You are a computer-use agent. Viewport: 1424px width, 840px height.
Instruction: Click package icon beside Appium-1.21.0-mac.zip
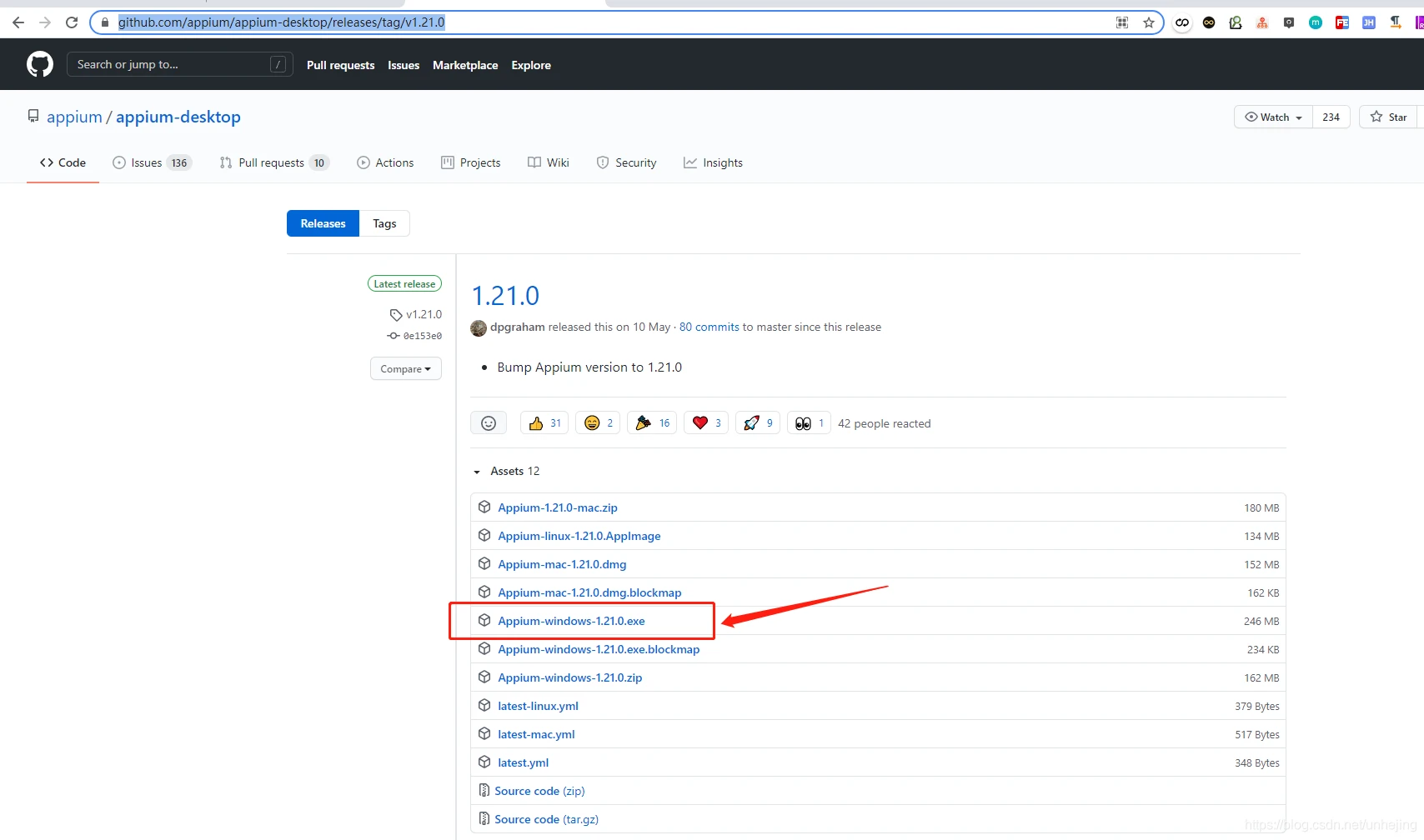484,507
